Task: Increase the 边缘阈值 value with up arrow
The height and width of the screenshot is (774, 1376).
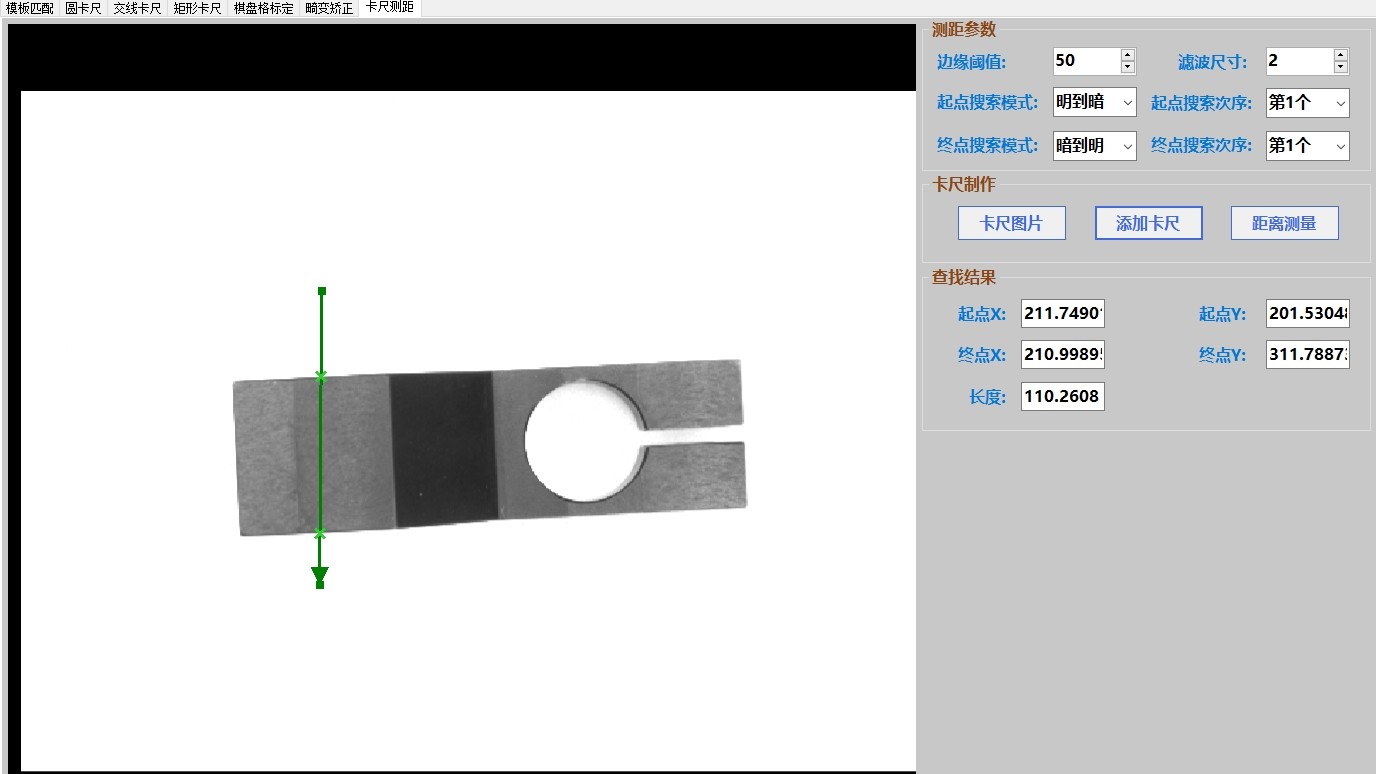Action: 1128,54
